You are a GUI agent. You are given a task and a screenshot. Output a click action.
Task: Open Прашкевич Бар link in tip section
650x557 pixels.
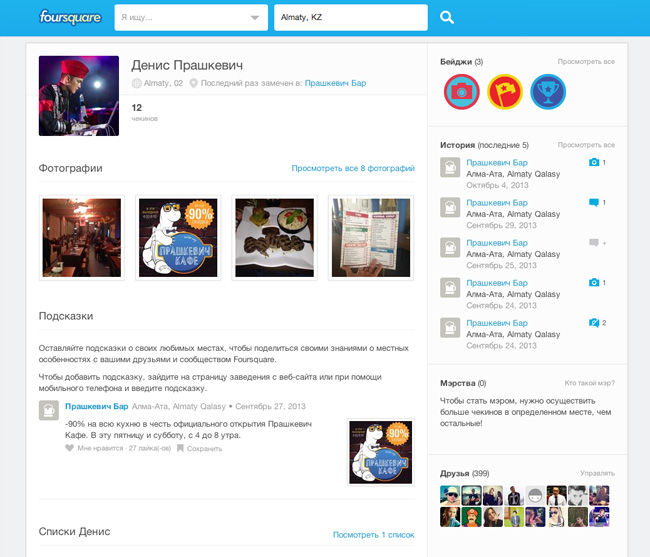(96, 406)
